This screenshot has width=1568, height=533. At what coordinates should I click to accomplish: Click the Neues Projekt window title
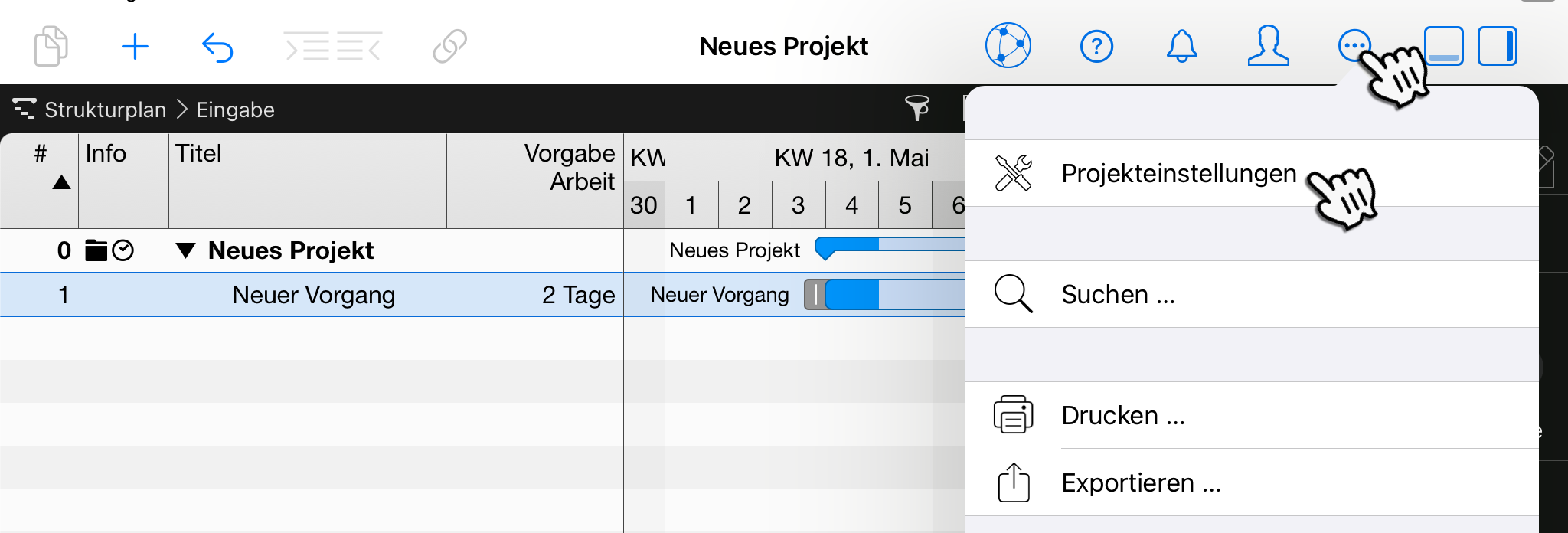tap(784, 46)
